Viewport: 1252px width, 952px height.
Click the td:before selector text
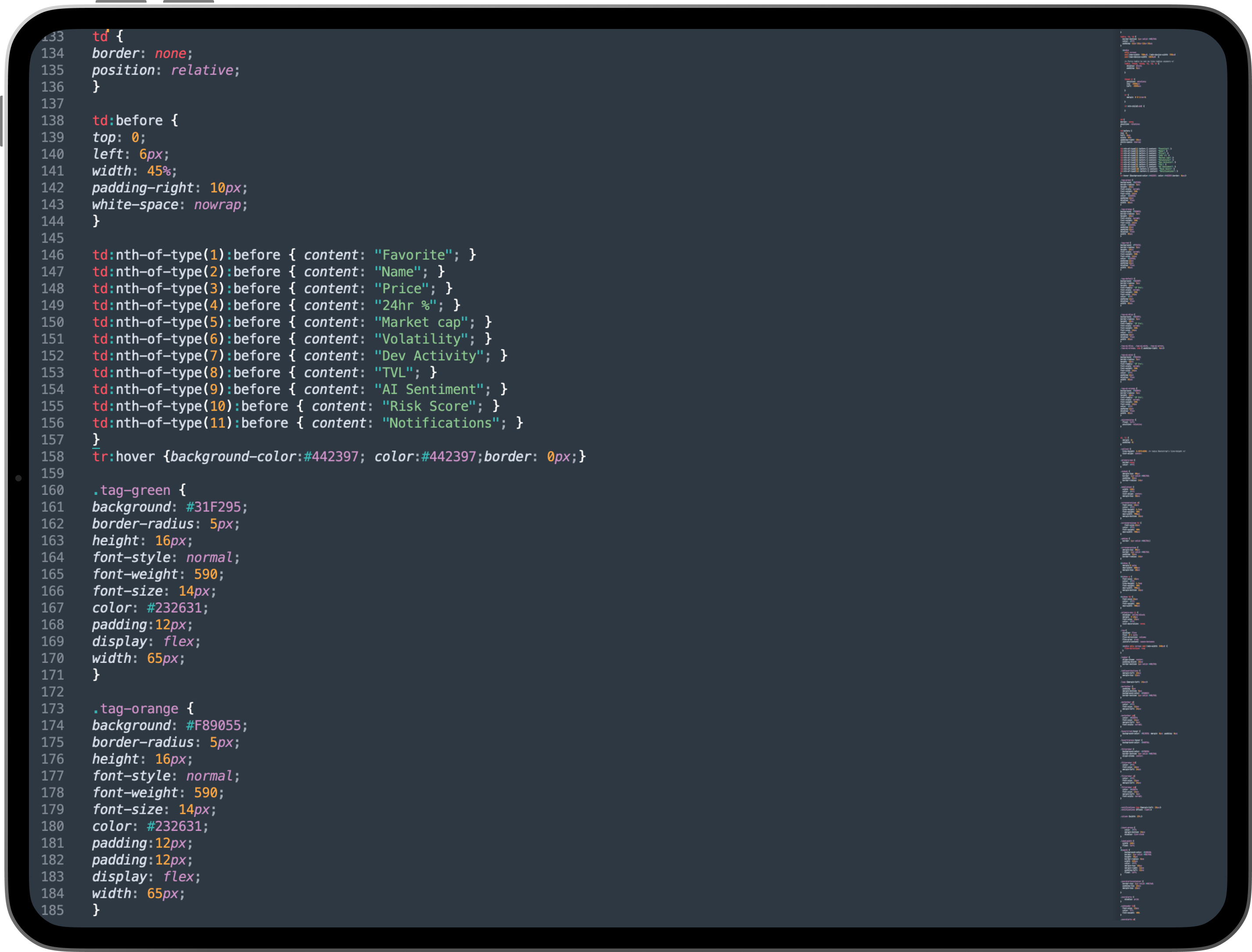coord(128,121)
